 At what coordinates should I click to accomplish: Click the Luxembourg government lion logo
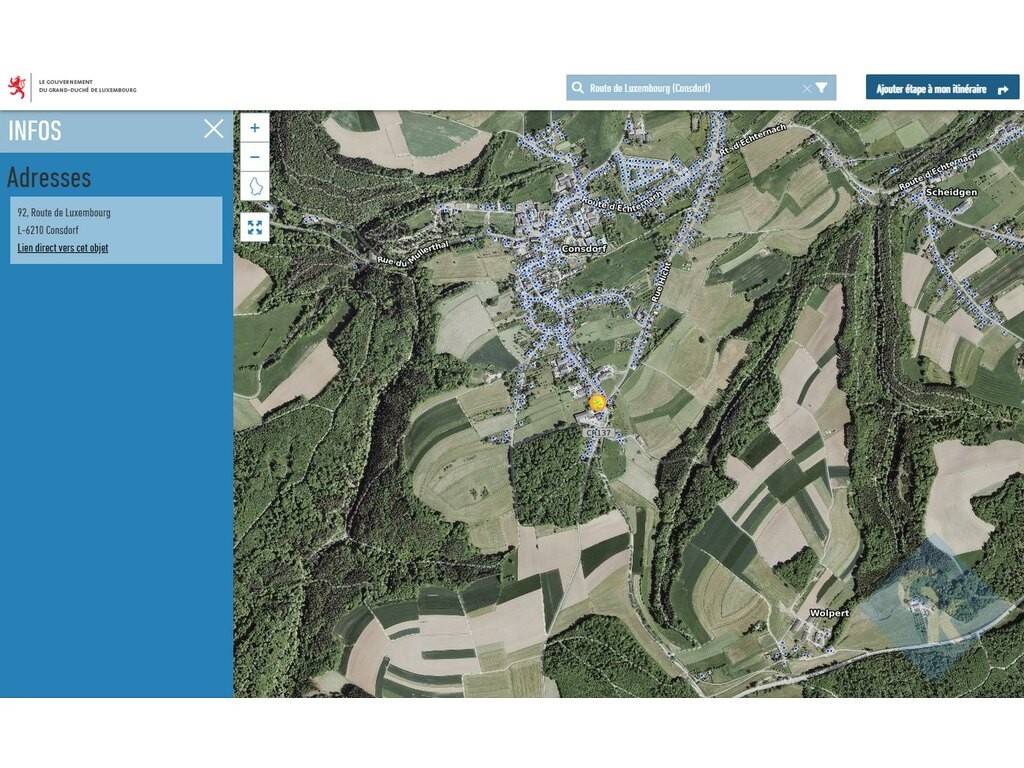[17, 87]
